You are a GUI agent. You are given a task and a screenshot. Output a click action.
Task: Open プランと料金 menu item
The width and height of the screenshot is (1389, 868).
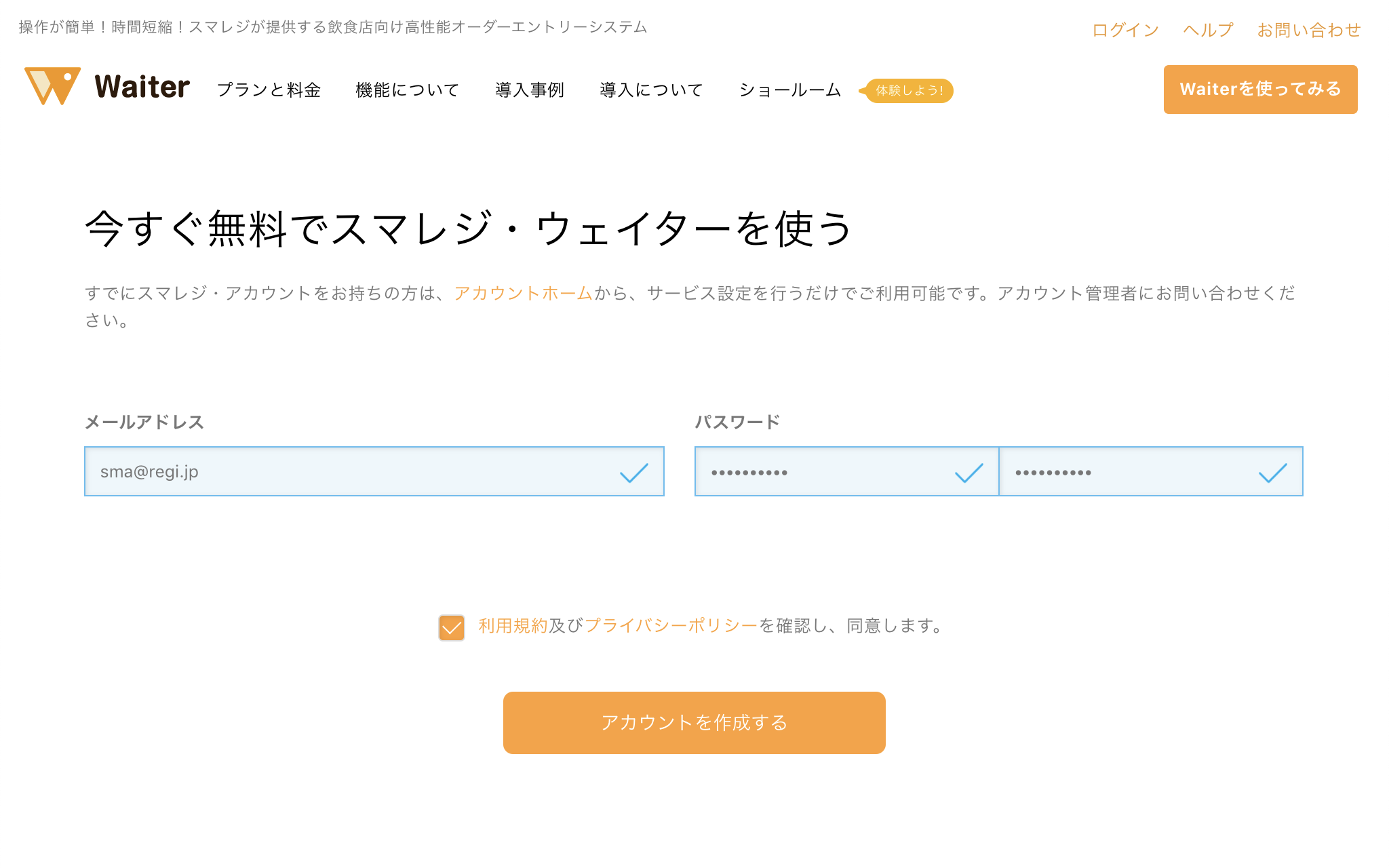[x=269, y=90]
